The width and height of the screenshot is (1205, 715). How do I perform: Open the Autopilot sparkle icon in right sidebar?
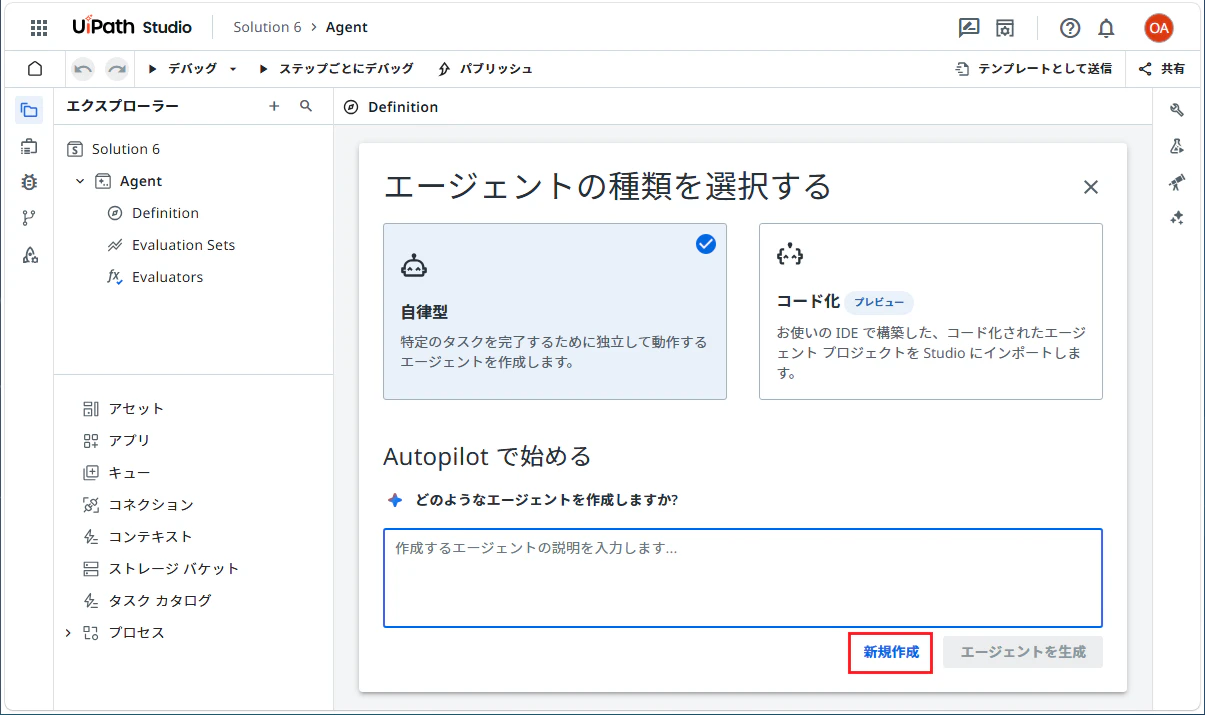[1177, 218]
